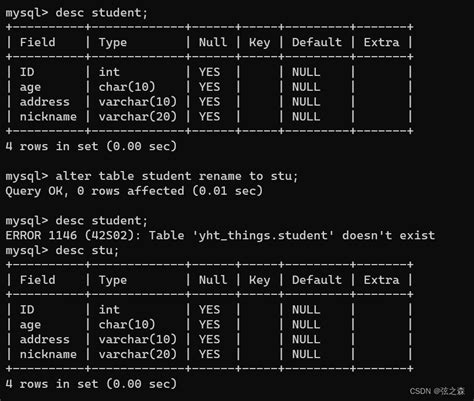Click 'address' field in the second table

pos(45,339)
